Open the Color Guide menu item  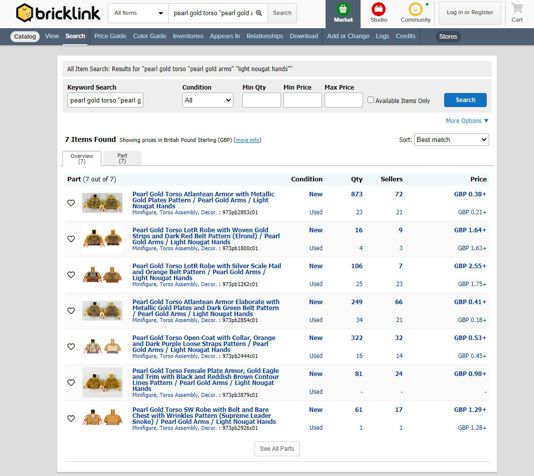(x=150, y=36)
